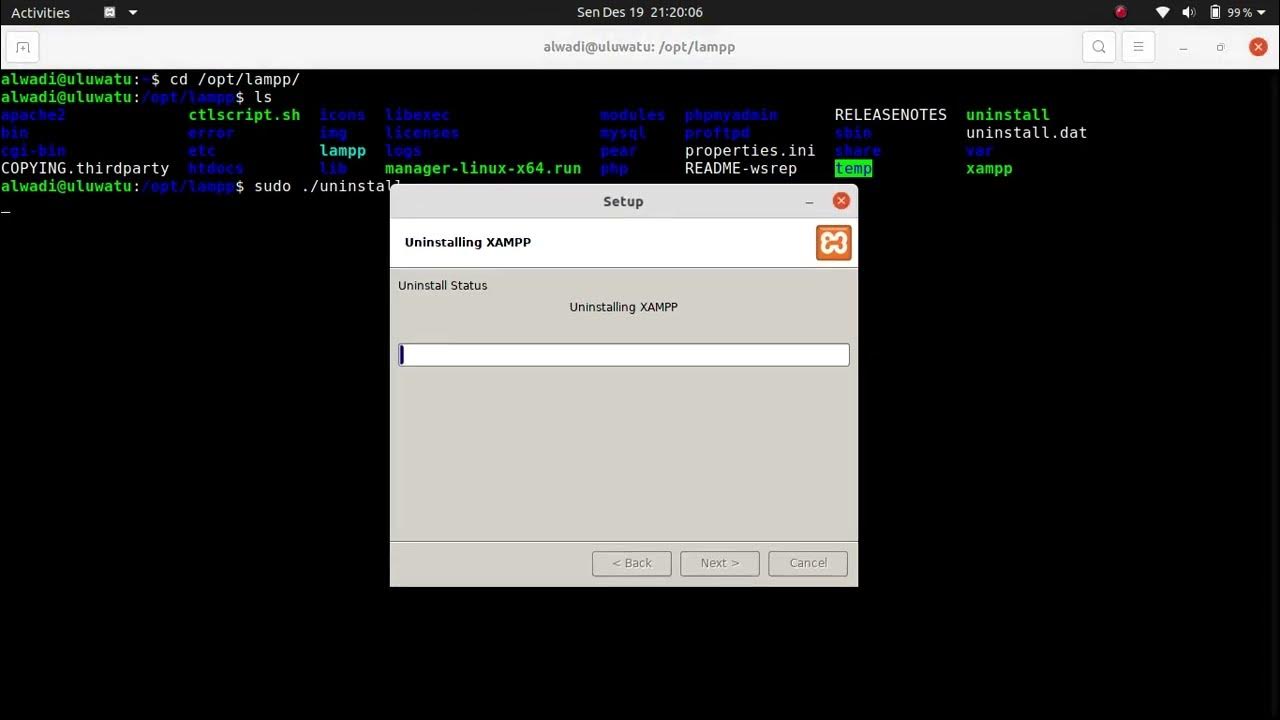Click 'RELEASENOTES' in terminal listing
The image size is (1280, 720).
[891, 115]
